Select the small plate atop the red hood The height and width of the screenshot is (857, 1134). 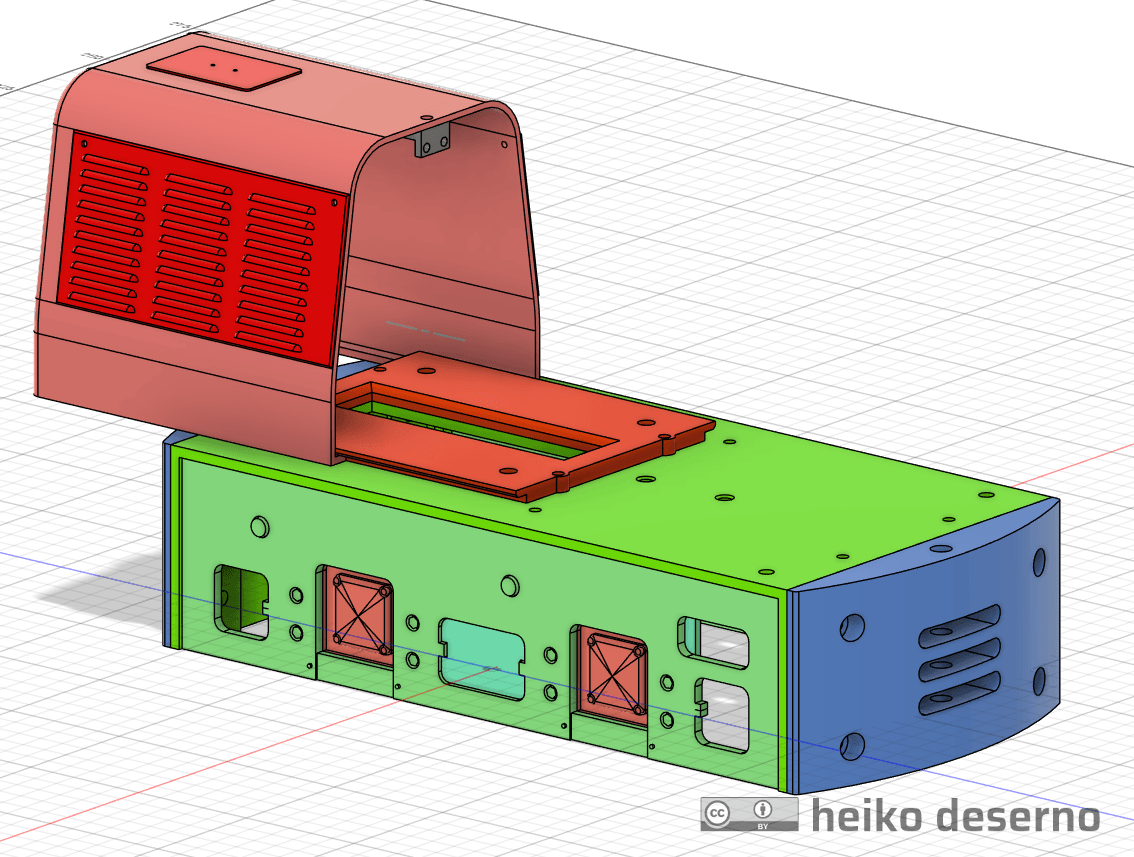(x=224, y=70)
